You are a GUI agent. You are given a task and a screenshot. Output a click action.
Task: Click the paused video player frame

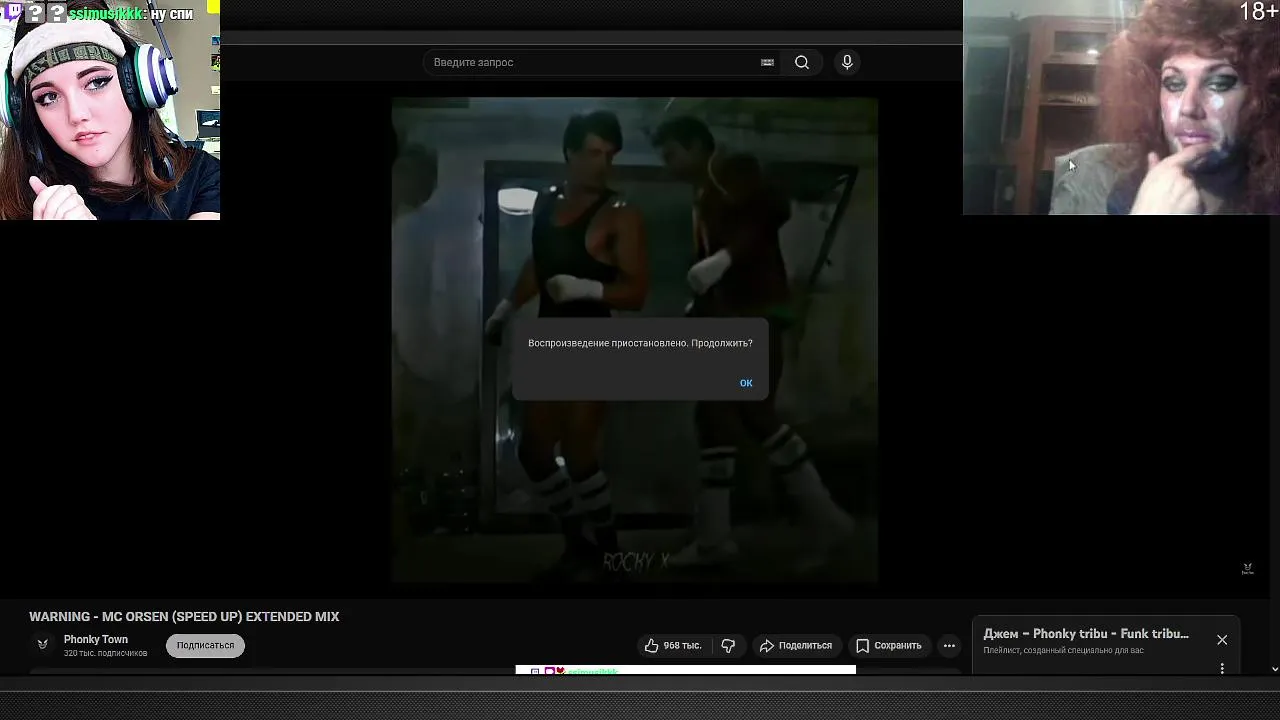click(635, 340)
